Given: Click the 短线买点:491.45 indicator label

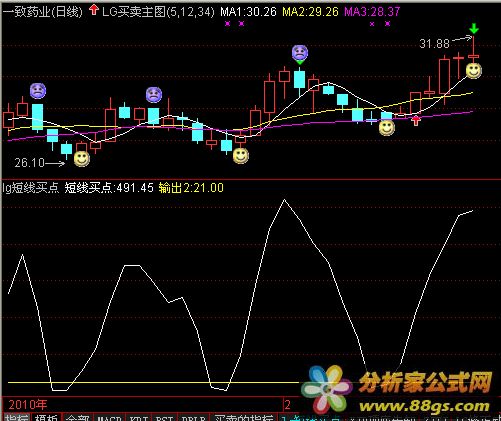Looking at the screenshot, I should (109, 188).
